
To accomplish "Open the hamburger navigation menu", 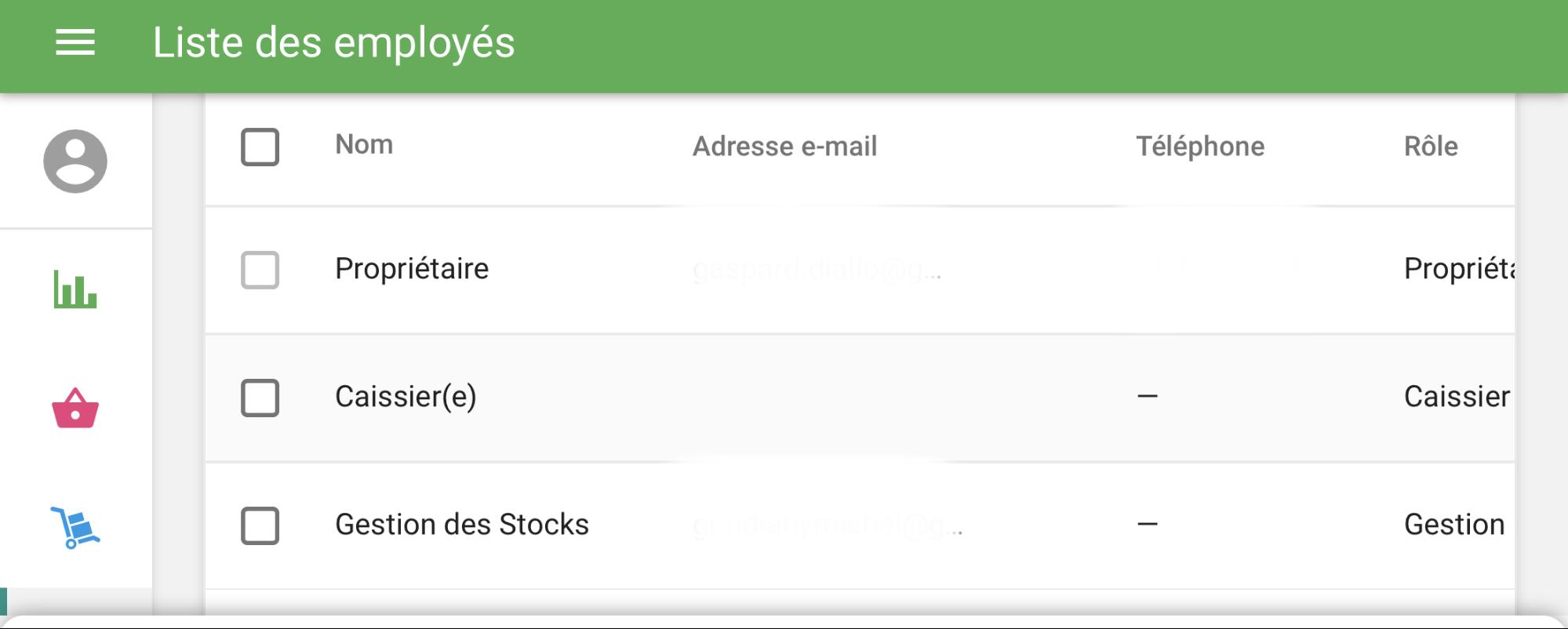I will (x=75, y=42).
